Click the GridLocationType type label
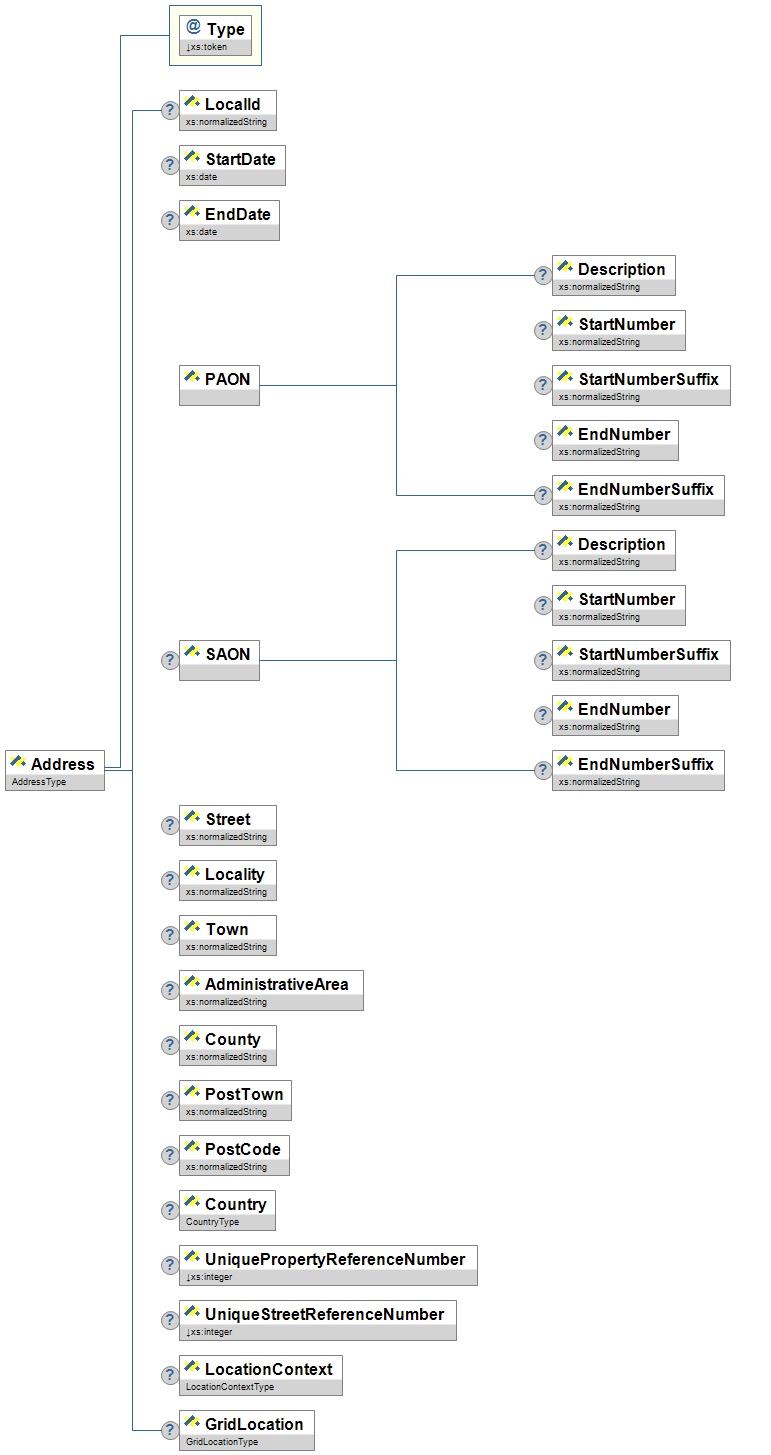Viewport: 771px width, 1455px height. point(222,1442)
